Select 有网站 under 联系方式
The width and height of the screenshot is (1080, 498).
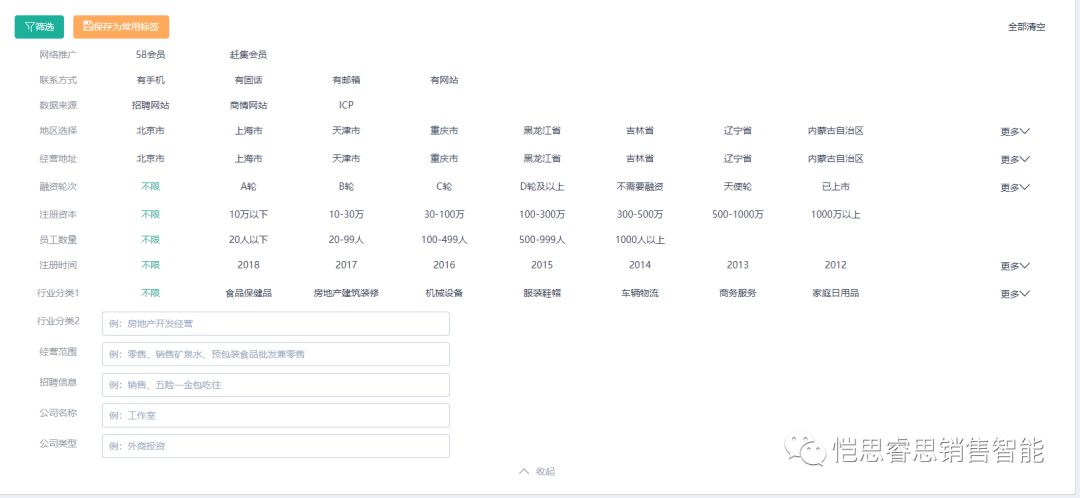click(444, 80)
